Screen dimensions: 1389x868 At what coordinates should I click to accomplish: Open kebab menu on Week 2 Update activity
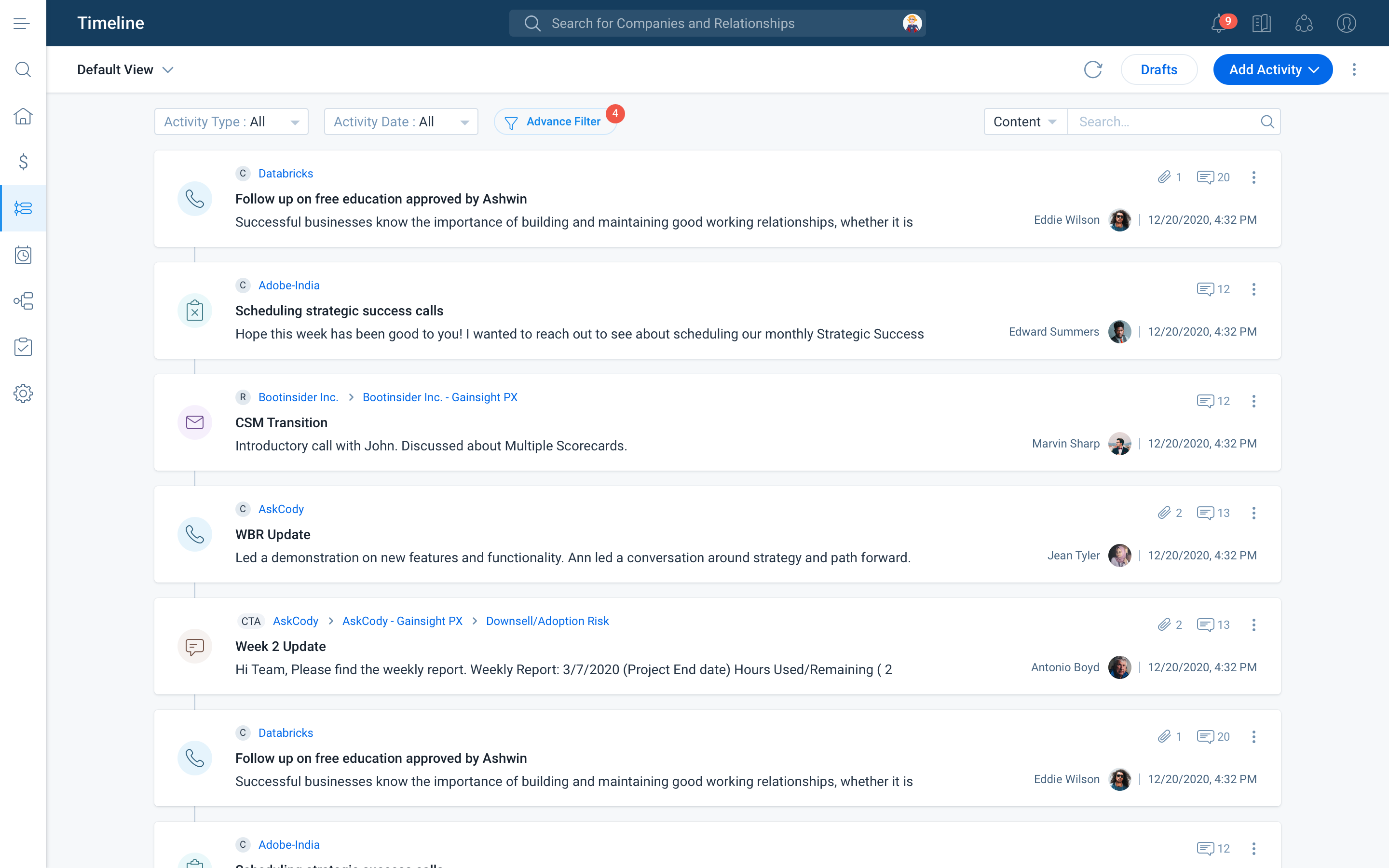point(1253,625)
